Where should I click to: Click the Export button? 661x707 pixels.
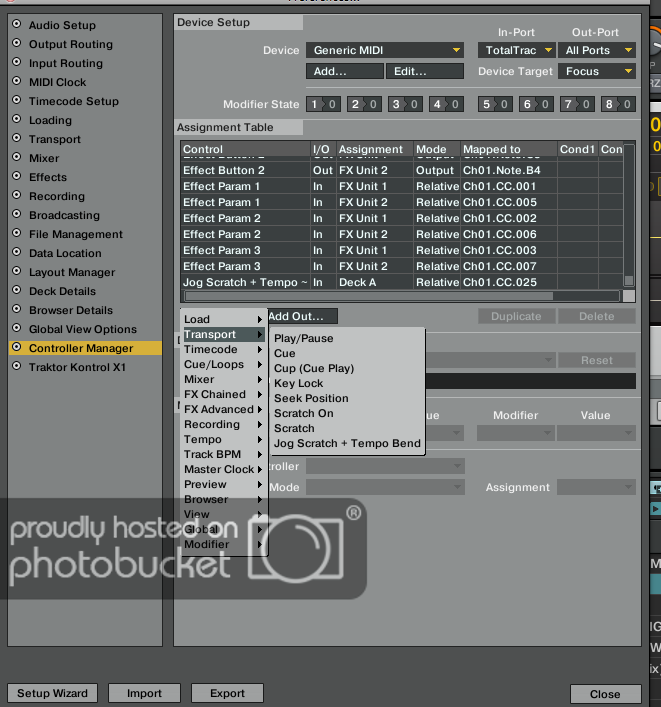227,693
